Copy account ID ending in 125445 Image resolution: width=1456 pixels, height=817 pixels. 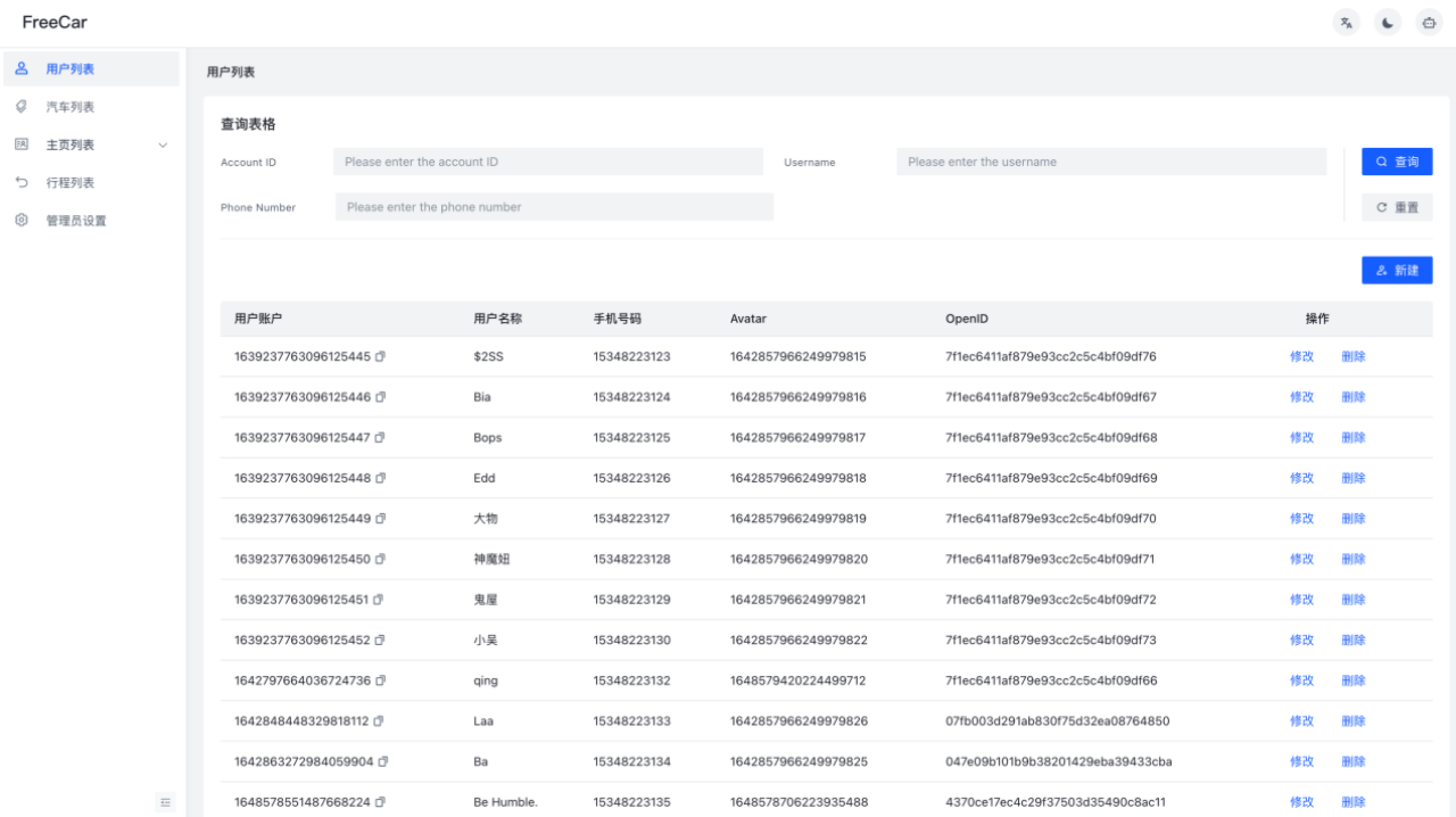point(380,357)
